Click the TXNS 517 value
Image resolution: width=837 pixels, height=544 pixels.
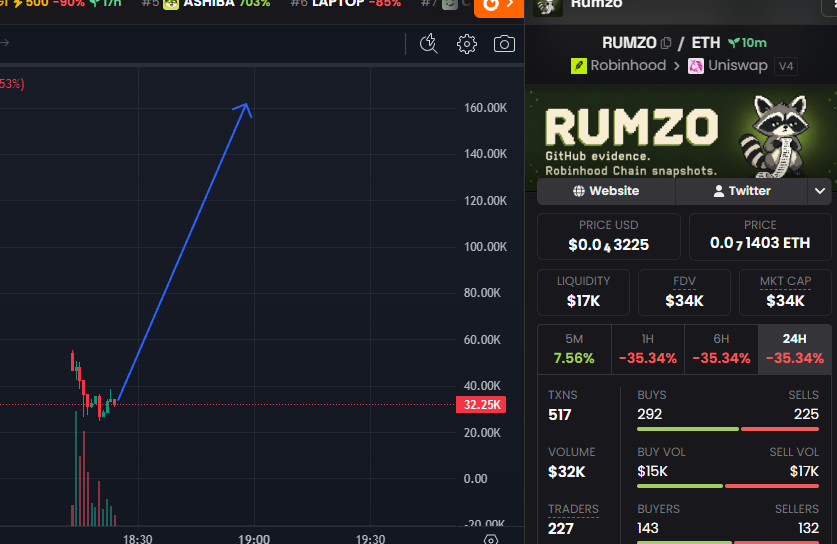[x=559, y=415]
